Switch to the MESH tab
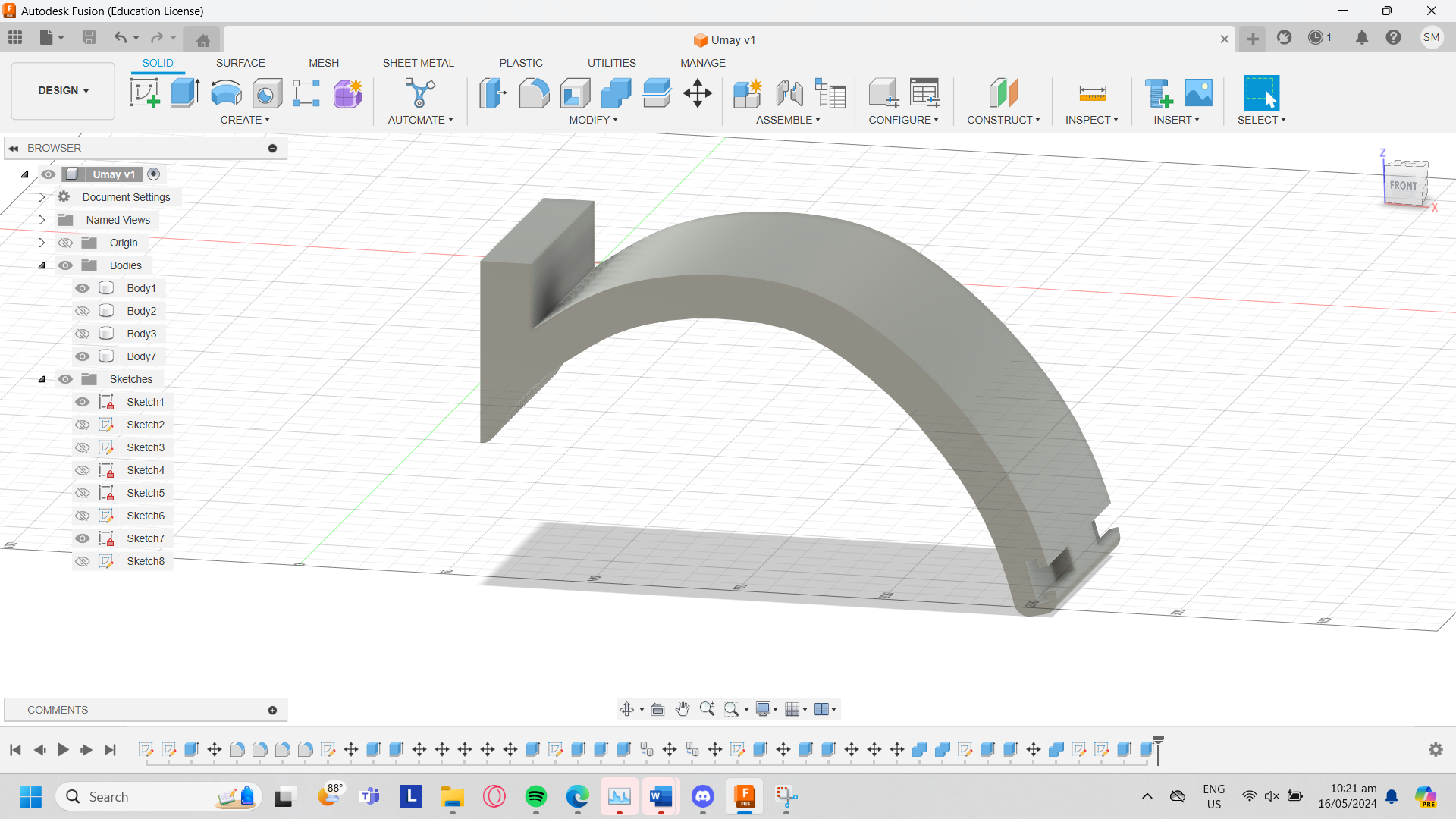Image resolution: width=1456 pixels, height=819 pixels. tap(324, 63)
